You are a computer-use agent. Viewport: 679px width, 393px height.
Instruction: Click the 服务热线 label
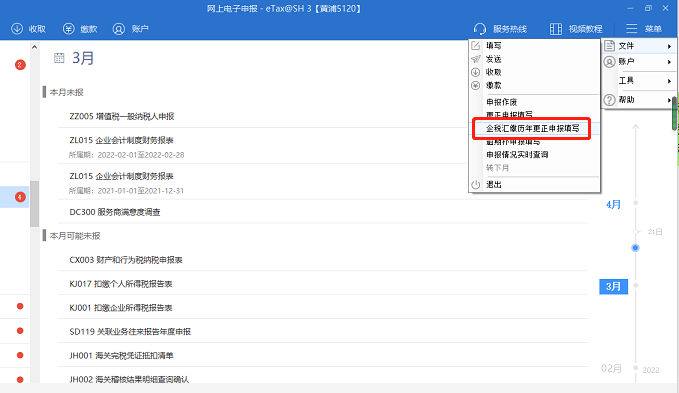[x=510, y=29]
